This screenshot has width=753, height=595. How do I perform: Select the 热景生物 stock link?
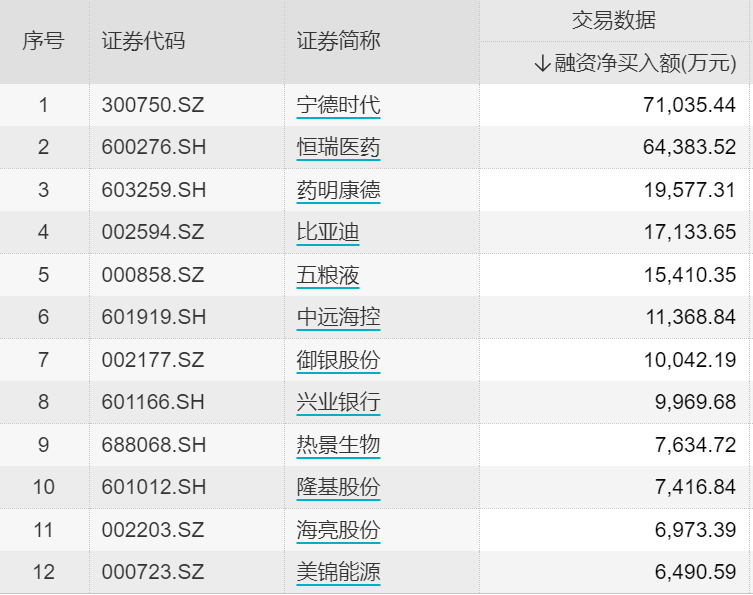point(338,445)
